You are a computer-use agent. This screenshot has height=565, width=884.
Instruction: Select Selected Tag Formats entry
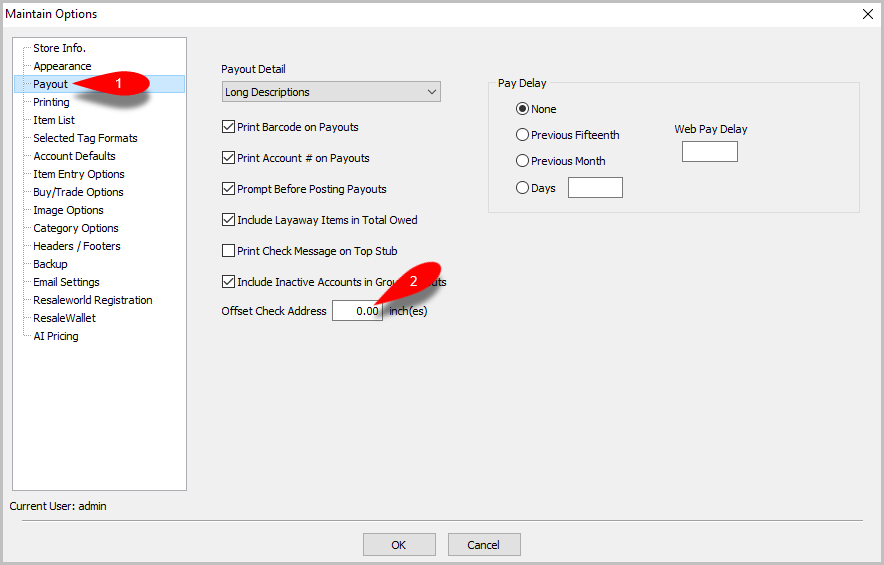click(x=85, y=138)
